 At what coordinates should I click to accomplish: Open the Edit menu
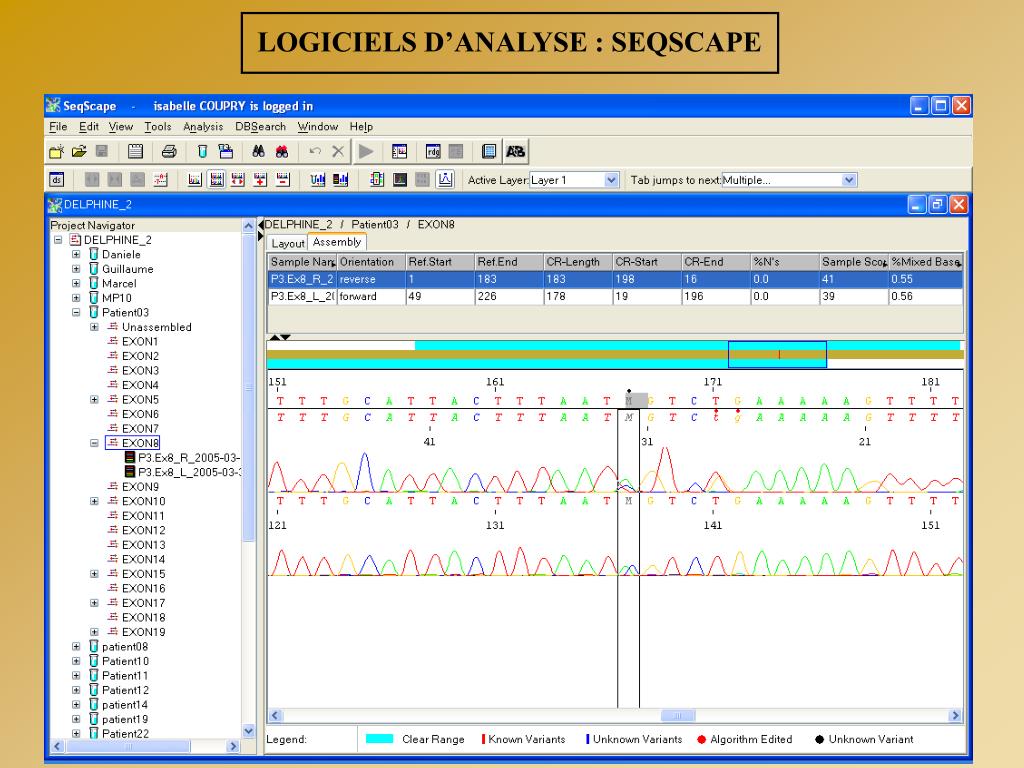[x=88, y=127]
